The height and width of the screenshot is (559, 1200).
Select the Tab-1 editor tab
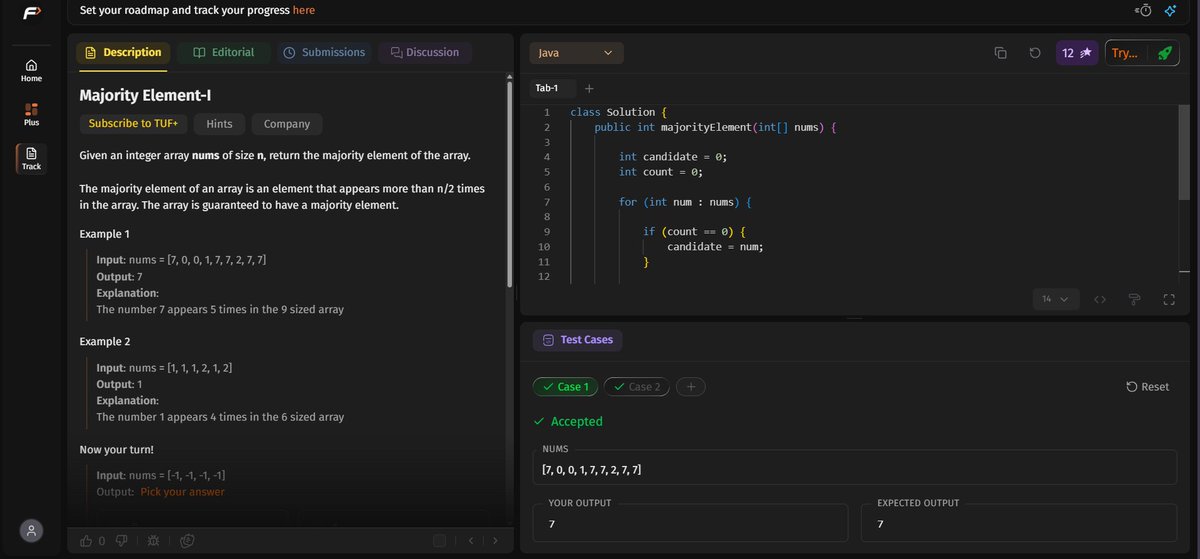(x=547, y=88)
